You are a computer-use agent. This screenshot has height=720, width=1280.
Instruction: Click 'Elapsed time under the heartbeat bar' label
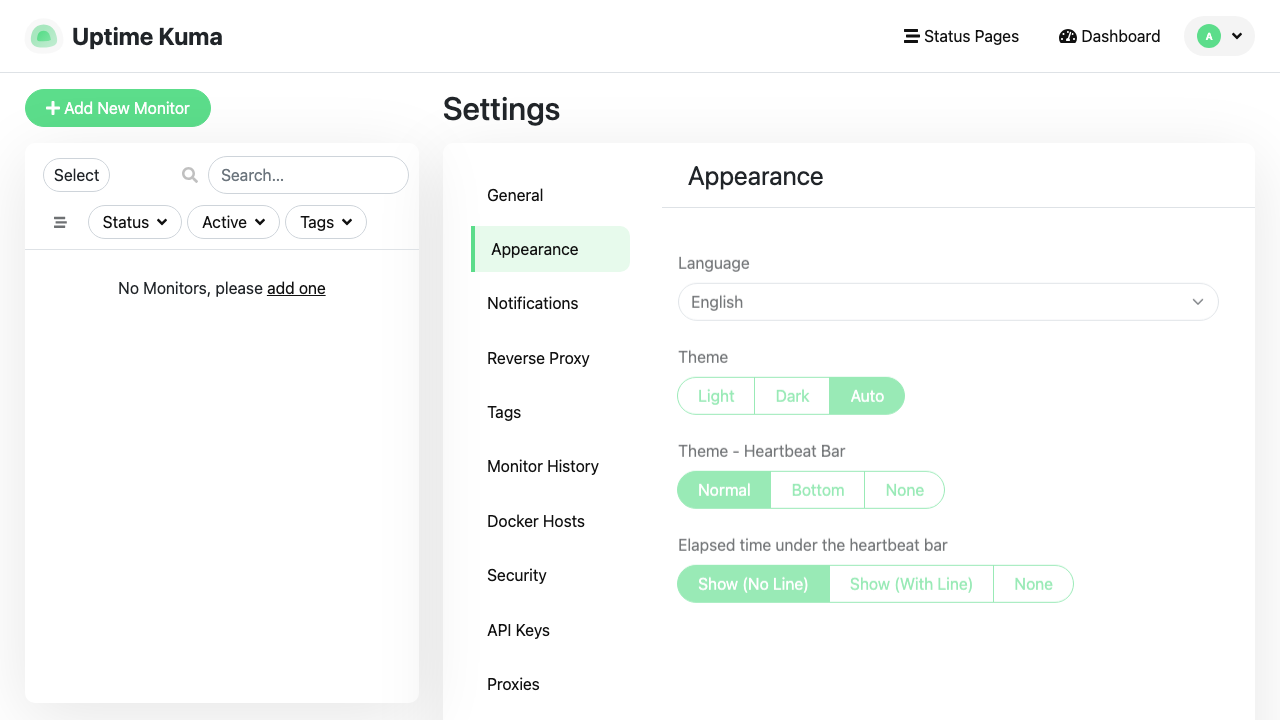click(812, 545)
